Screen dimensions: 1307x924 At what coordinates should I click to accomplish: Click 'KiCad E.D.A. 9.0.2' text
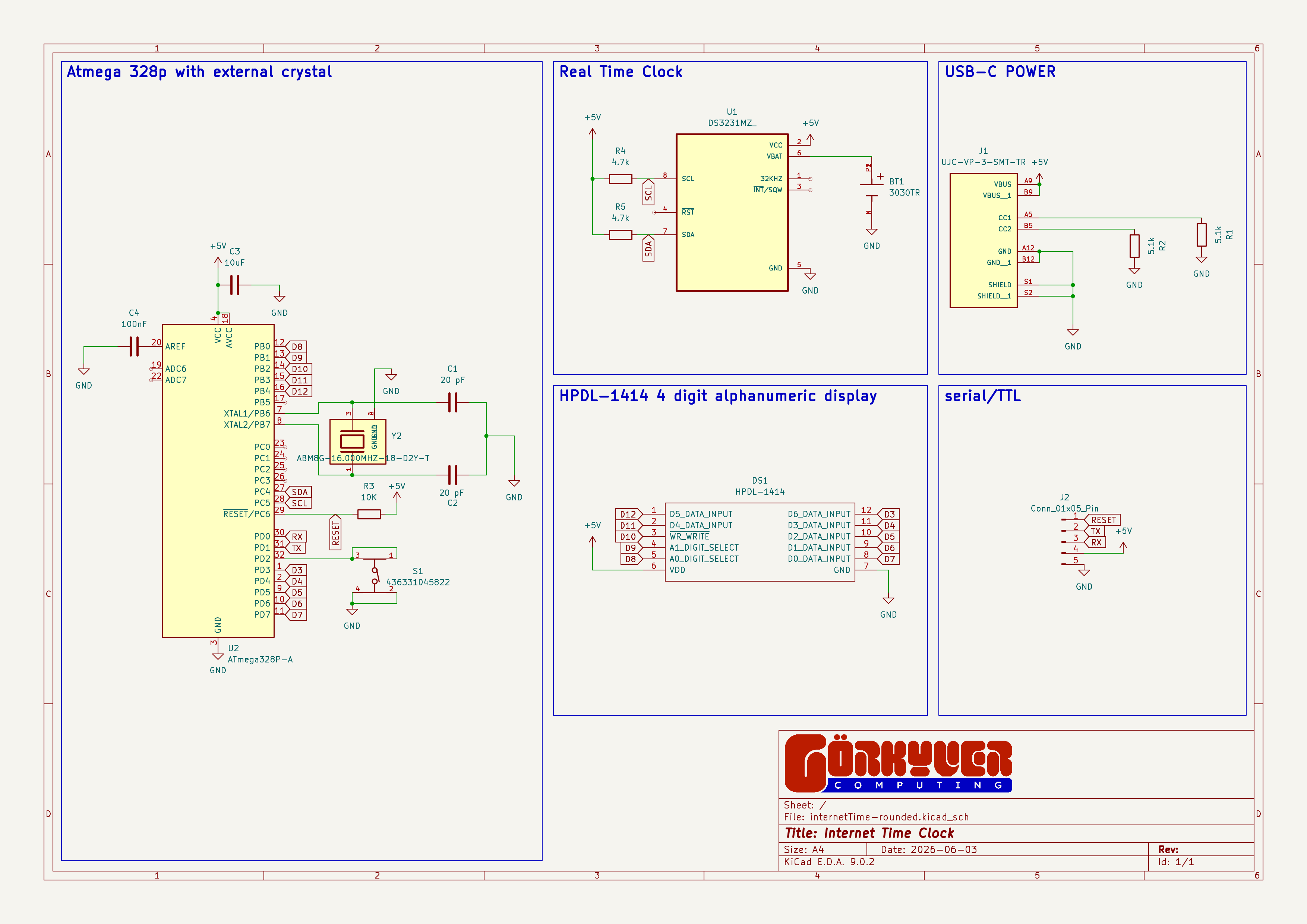(x=829, y=862)
